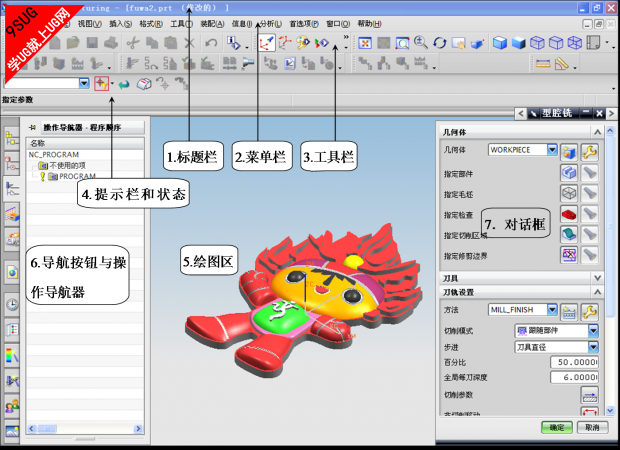
Task: Click the green 确定 button
Action: (x=557, y=427)
